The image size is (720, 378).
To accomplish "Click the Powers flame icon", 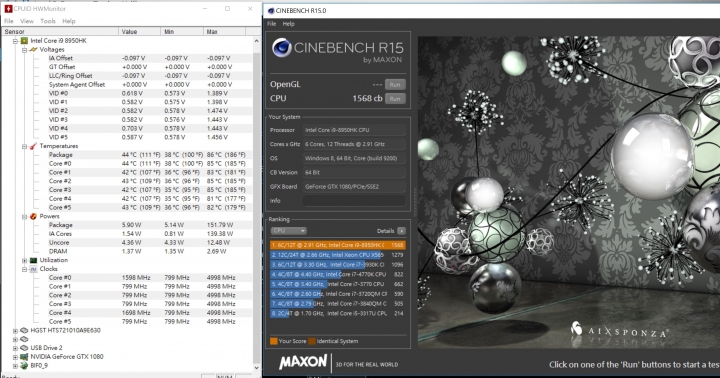I will (x=34, y=216).
